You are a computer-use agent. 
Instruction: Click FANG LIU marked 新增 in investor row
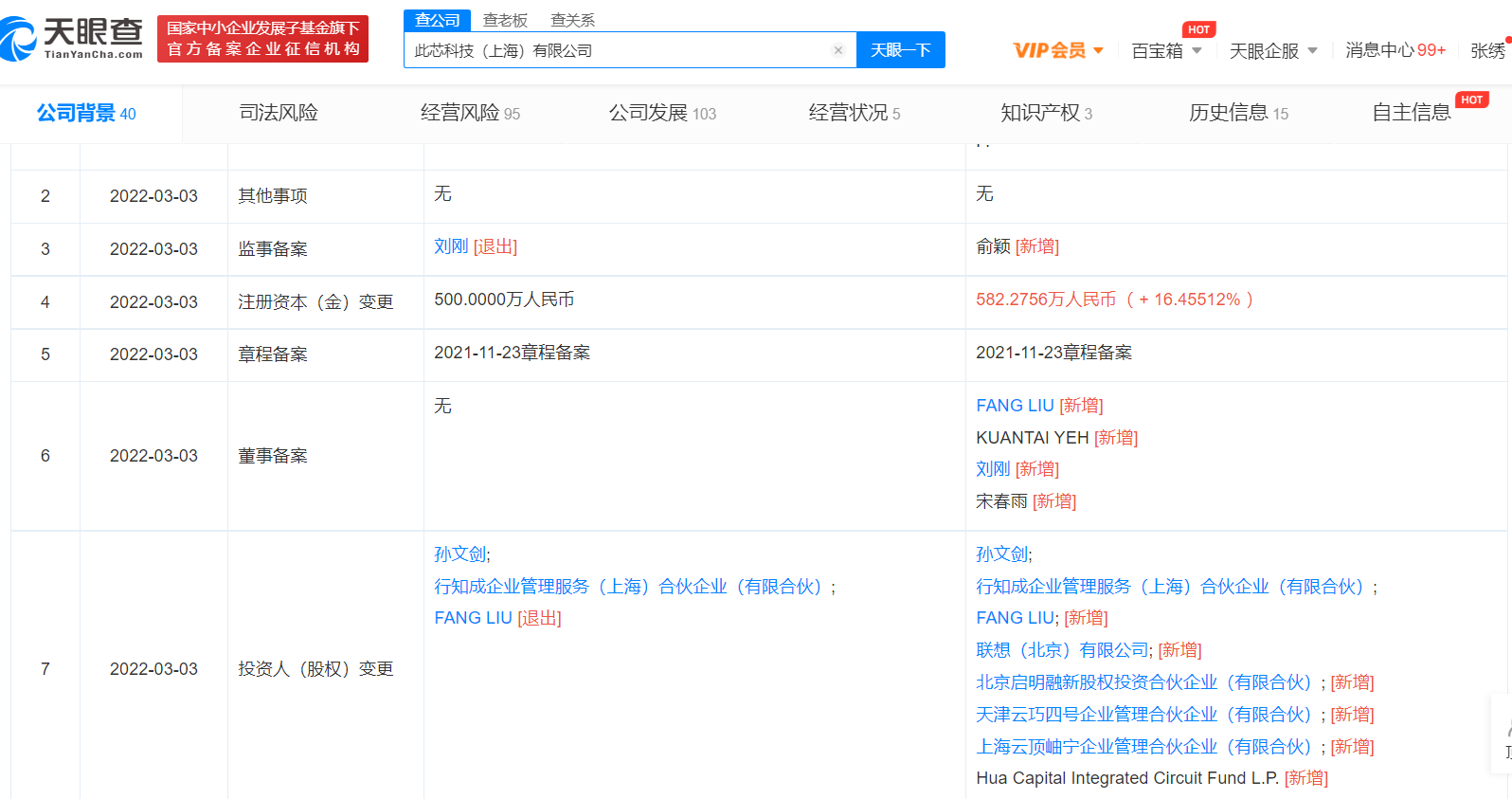coord(1015,618)
